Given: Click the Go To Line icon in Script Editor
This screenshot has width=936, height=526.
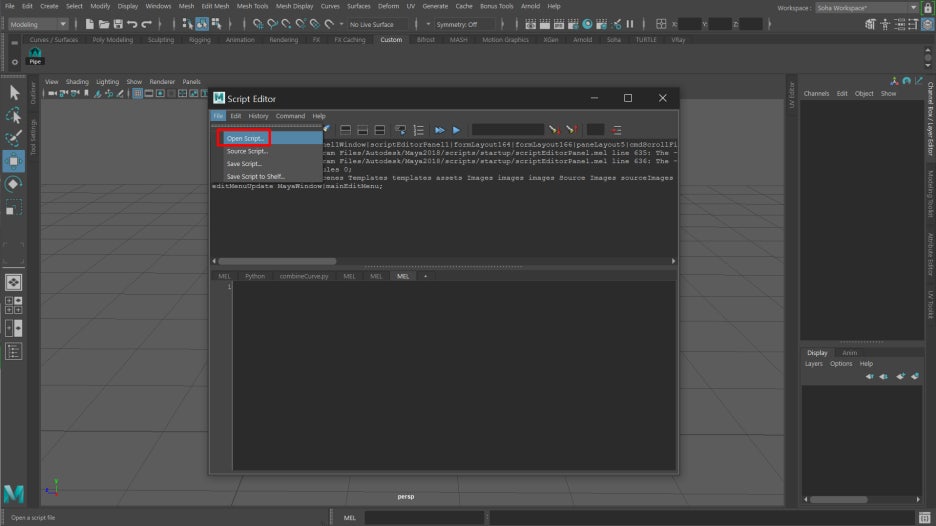Looking at the screenshot, I should pyautogui.click(x=617, y=130).
